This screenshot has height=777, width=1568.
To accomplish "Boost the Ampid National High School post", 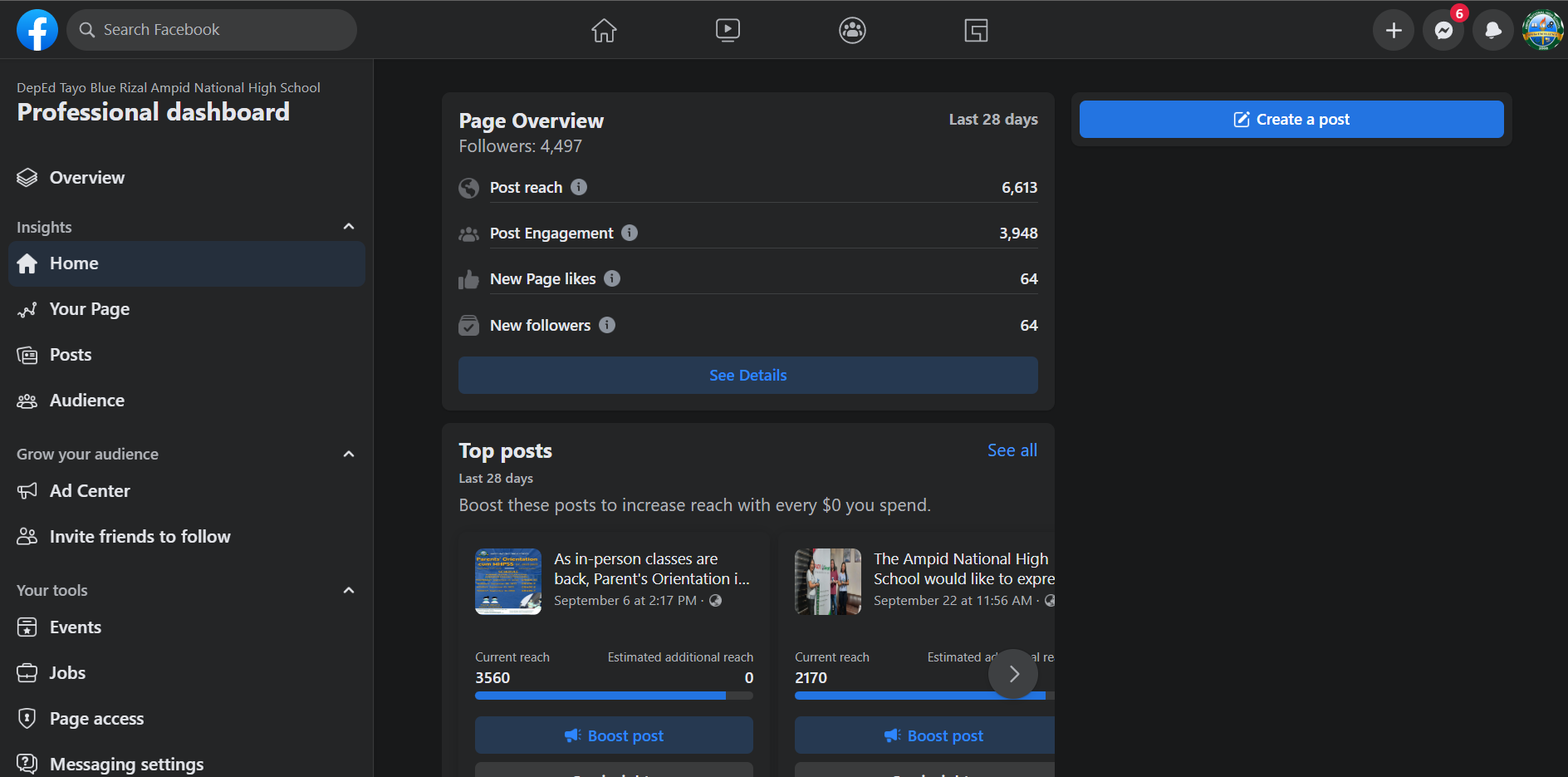I will 924,735.
